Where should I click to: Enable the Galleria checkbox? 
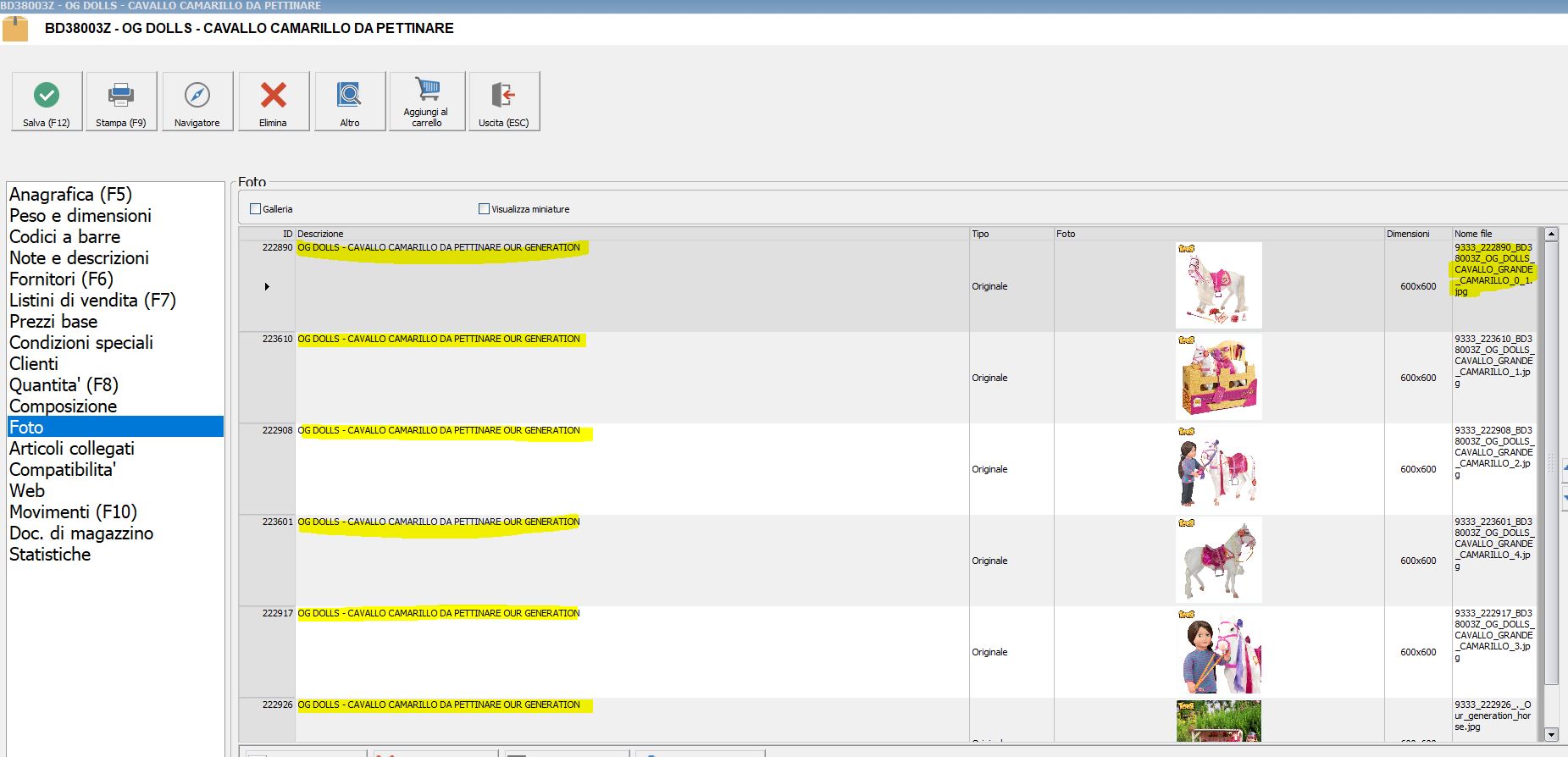pyautogui.click(x=256, y=208)
